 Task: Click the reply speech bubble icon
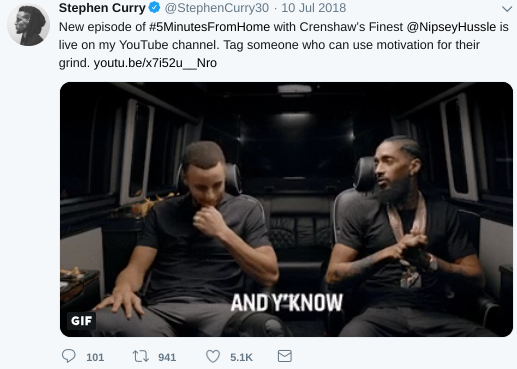[69, 356]
